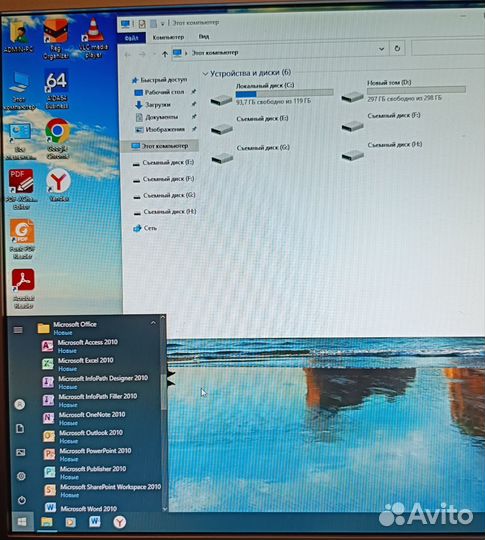Open recent locations arrow beside forward button
The height and width of the screenshot is (540, 485).
154,54
